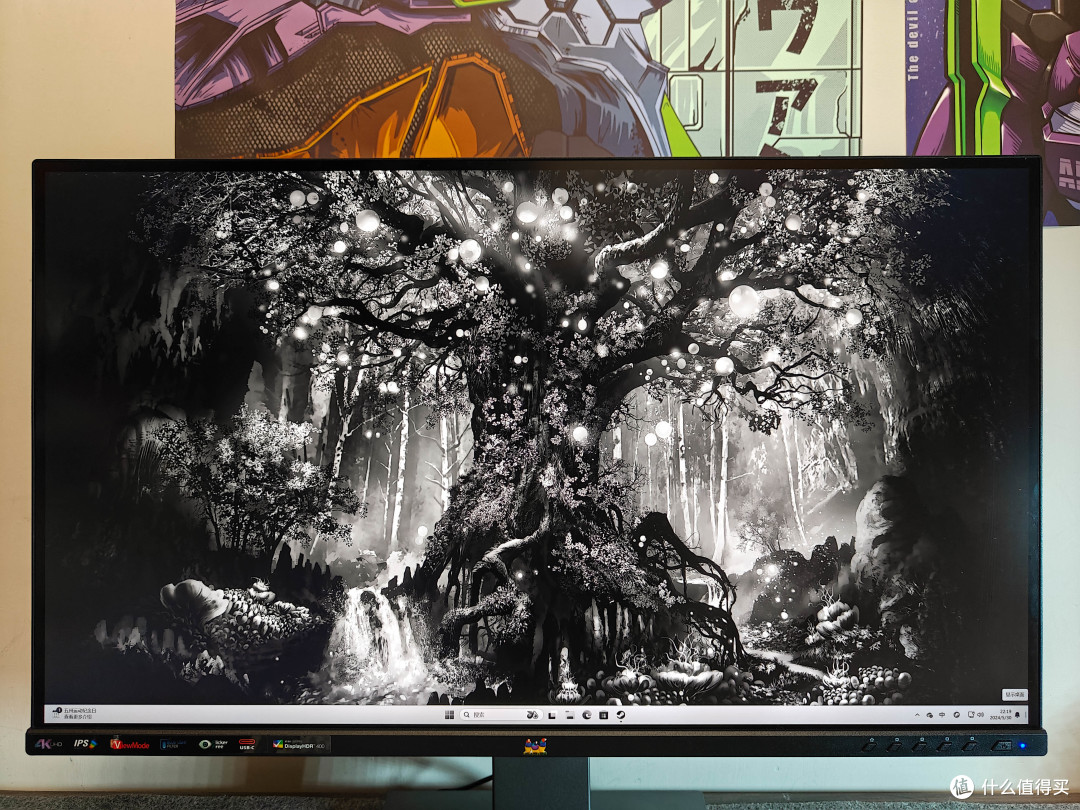
Task: Open Task View from the taskbar
Action: [x=552, y=716]
